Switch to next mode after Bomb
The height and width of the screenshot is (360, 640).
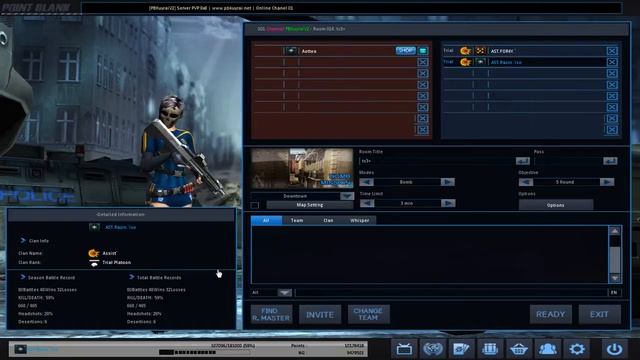[447, 182]
